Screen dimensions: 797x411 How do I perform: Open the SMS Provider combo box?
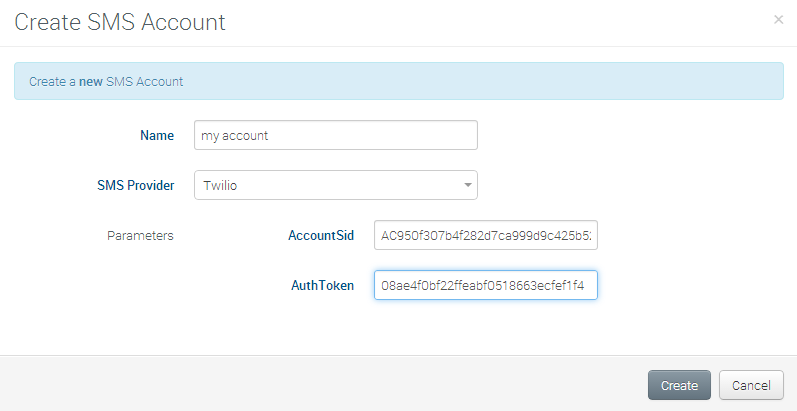coord(335,185)
